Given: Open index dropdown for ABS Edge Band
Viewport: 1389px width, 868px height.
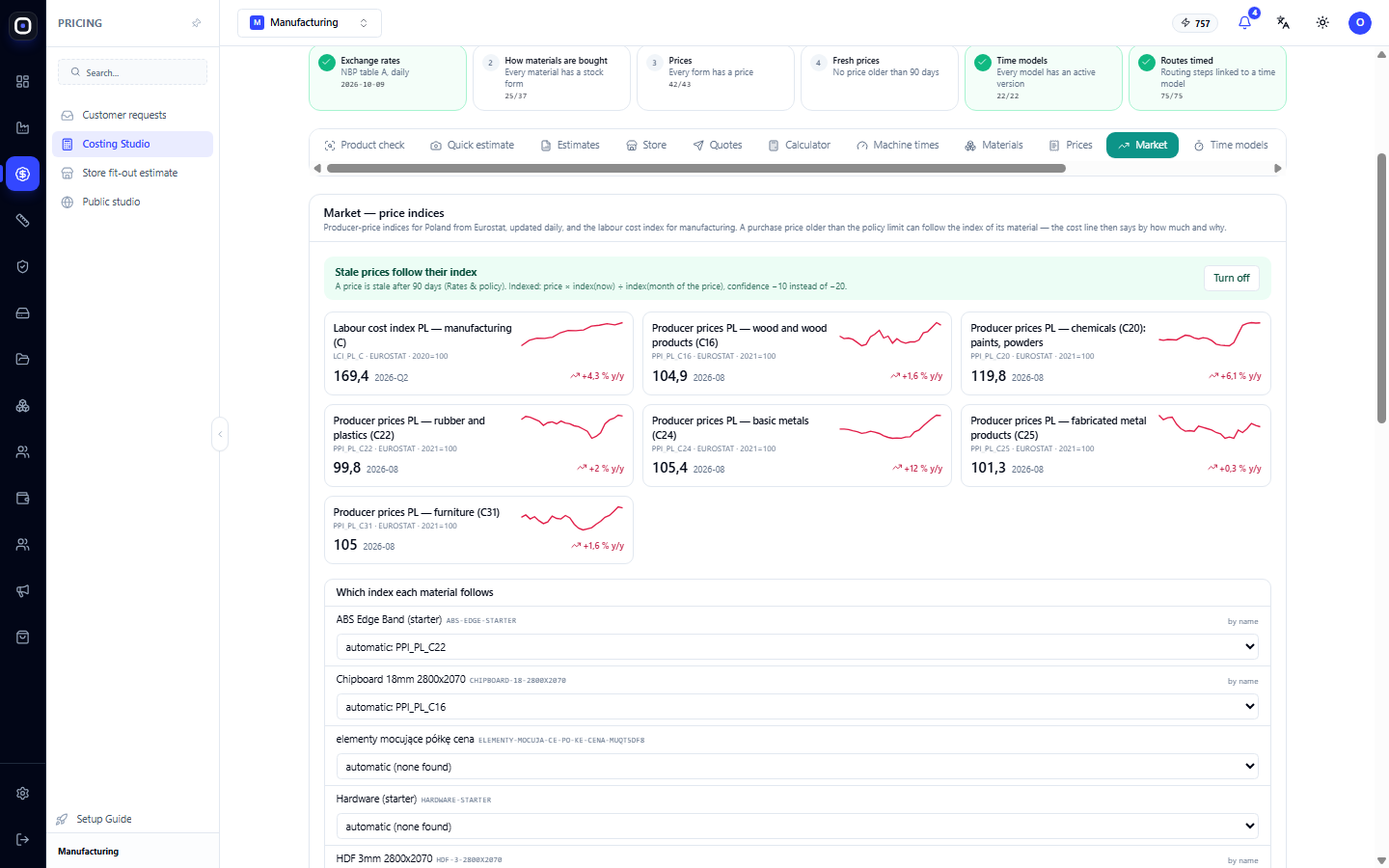Looking at the screenshot, I should 797,647.
